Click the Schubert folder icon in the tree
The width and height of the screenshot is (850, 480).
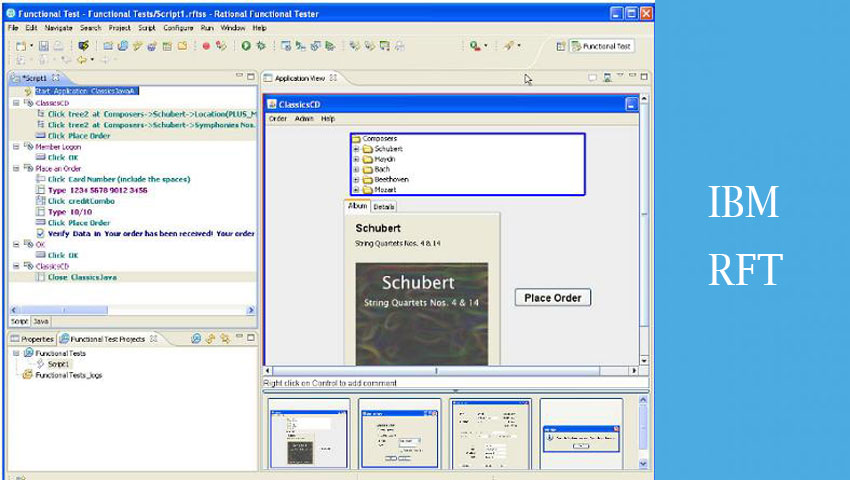coord(368,148)
